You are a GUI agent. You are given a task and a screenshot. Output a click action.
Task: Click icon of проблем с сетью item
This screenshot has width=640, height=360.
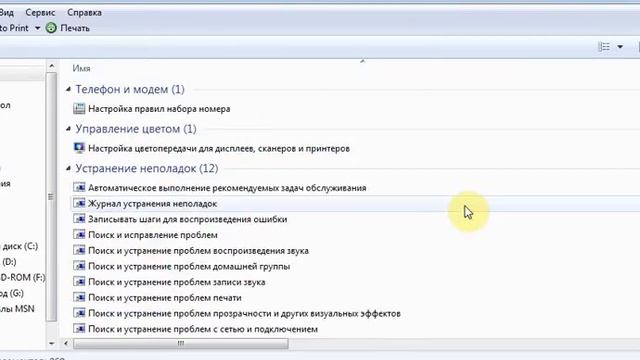[x=79, y=329]
